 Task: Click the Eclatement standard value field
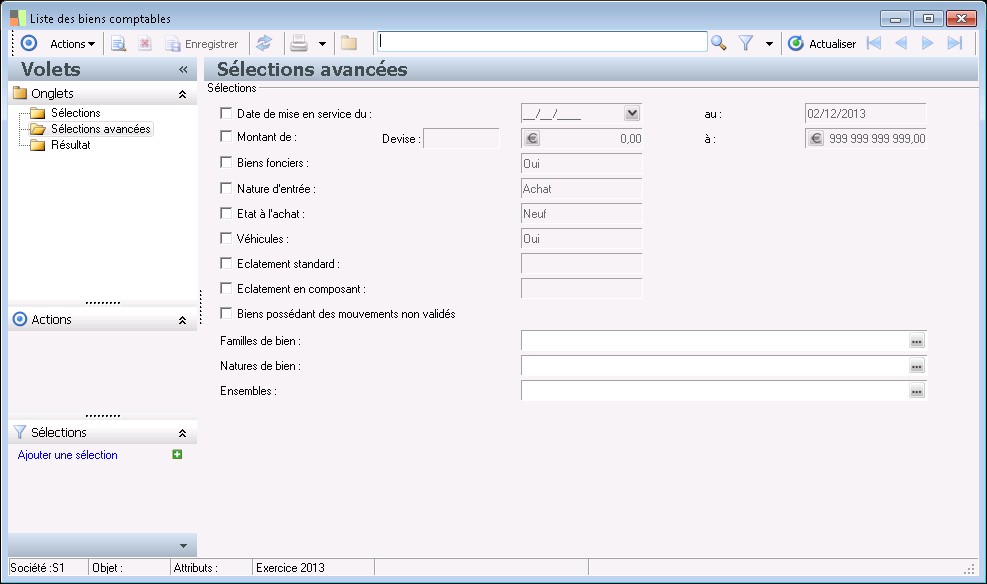coord(582,264)
